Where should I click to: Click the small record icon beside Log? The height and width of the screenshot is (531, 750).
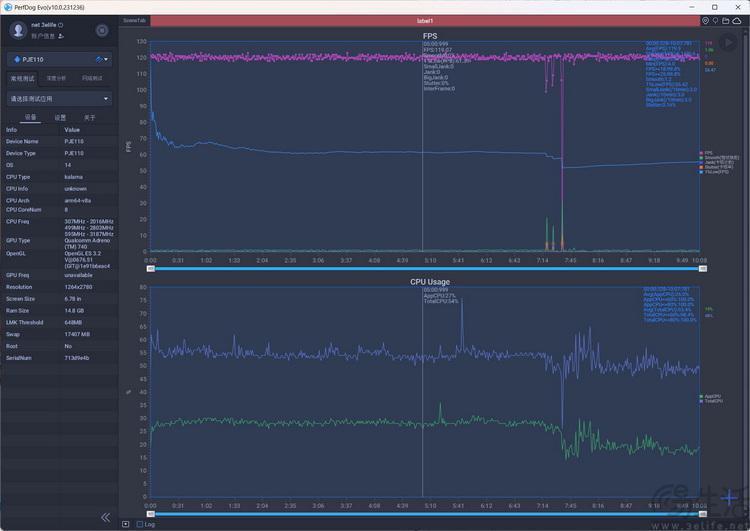pos(125,524)
